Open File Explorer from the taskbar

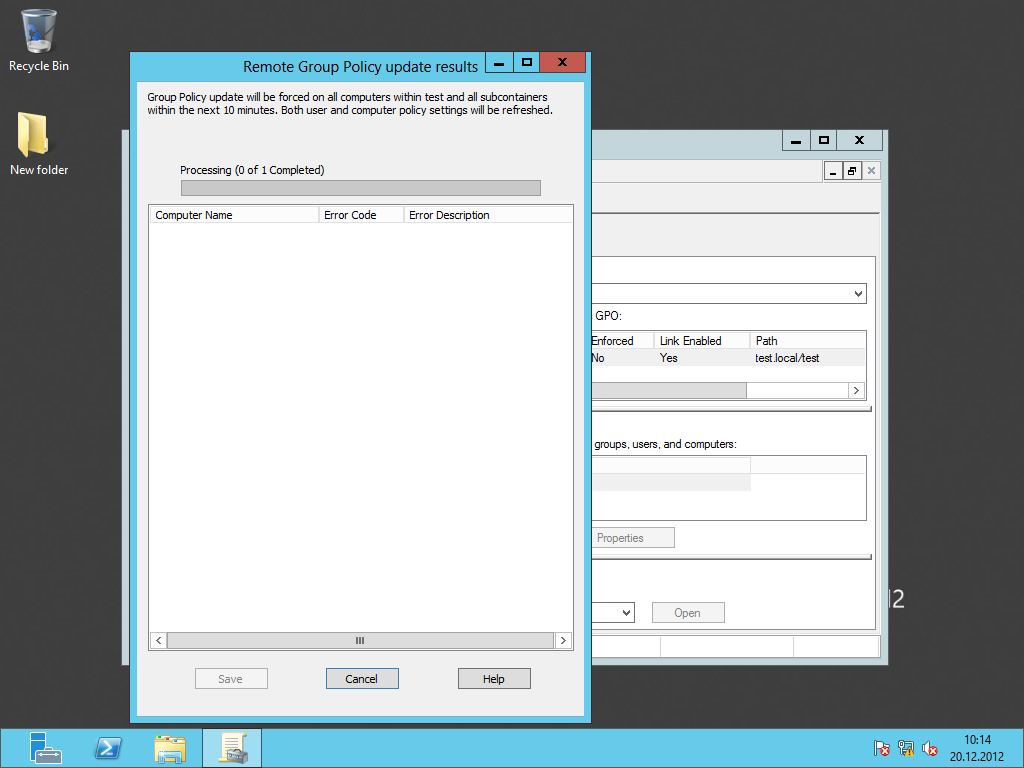pyautogui.click(x=170, y=748)
